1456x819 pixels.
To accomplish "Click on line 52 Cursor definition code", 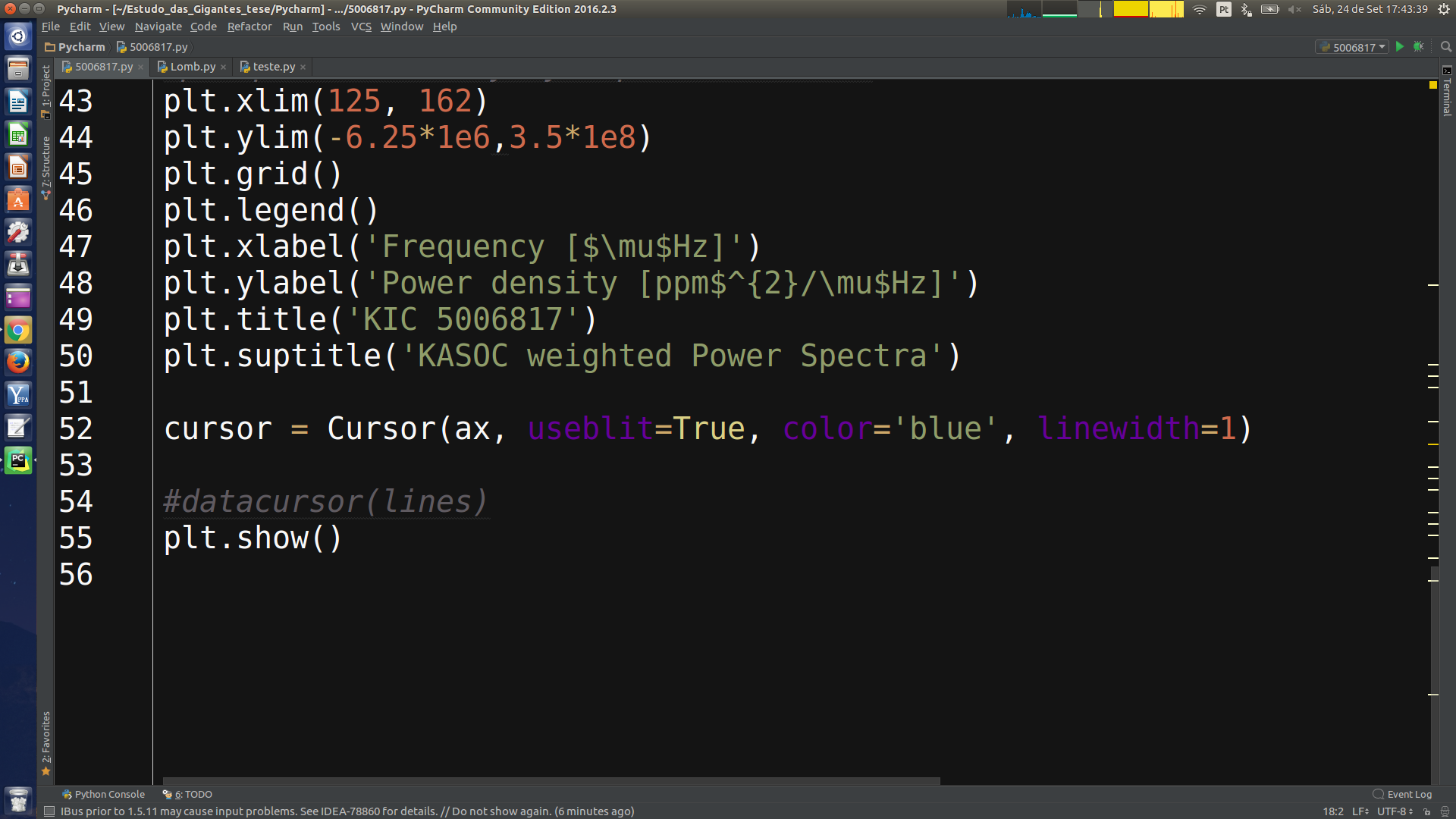I will pyautogui.click(x=708, y=428).
